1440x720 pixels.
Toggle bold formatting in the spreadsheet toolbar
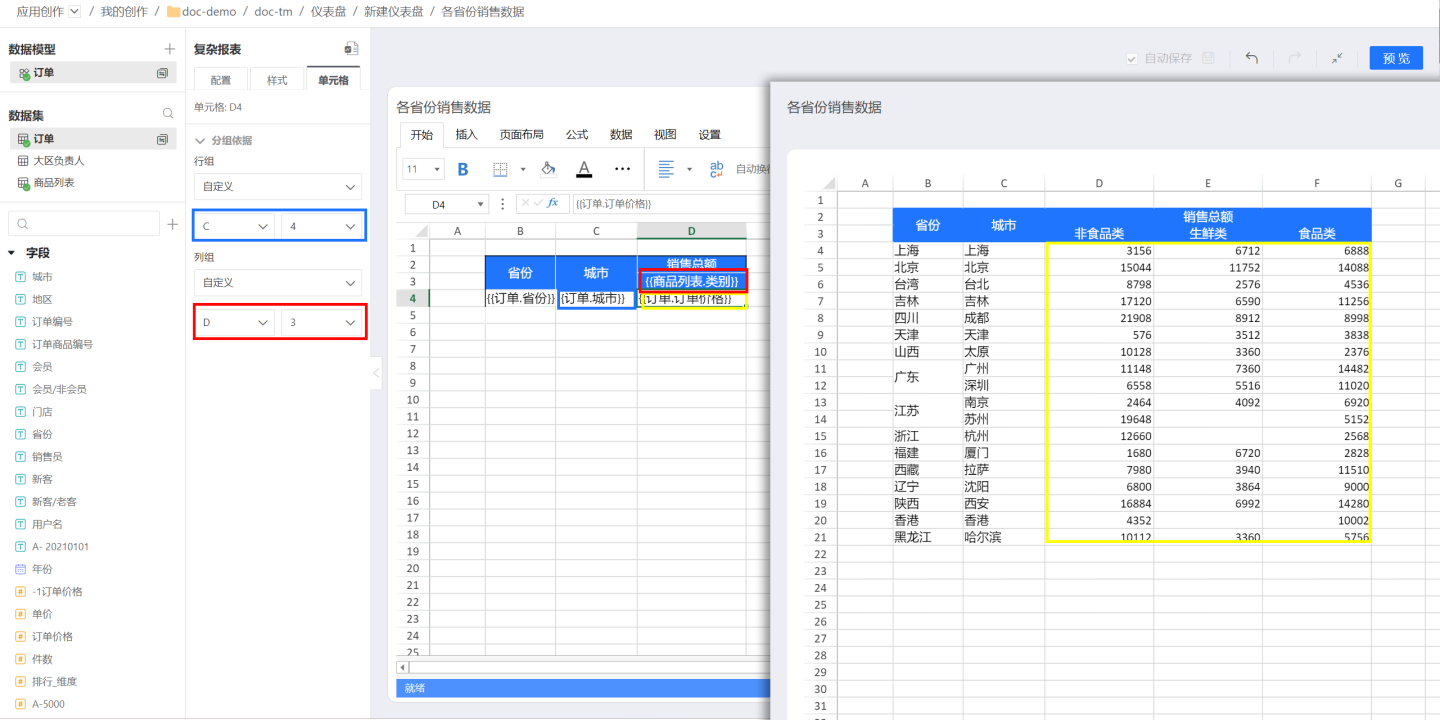tap(463, 169)
